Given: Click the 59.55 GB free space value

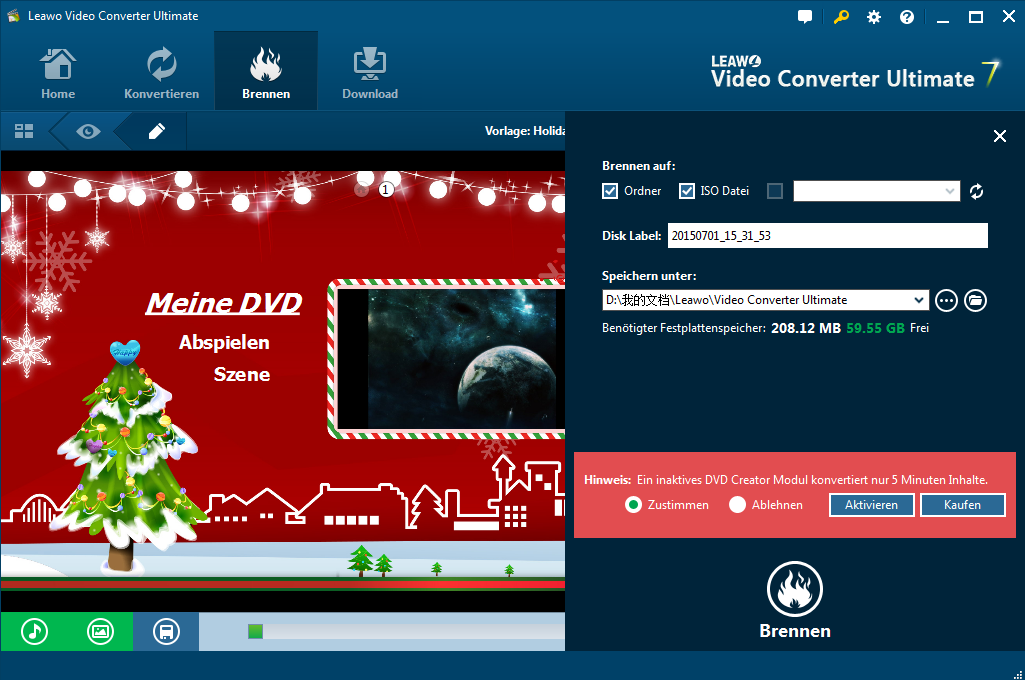Looking at the screenshot, I should point(875,328).
